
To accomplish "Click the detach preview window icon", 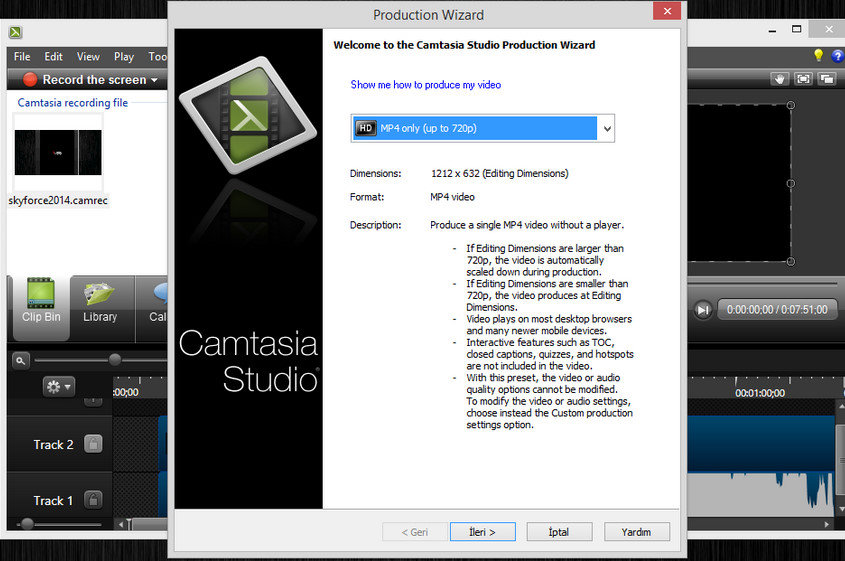I will point(827,79).
